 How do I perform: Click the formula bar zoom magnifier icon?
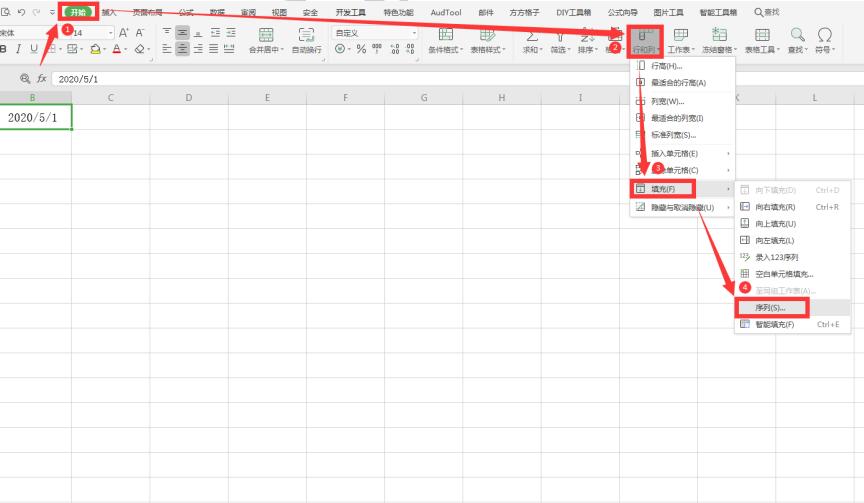(25, 79)
